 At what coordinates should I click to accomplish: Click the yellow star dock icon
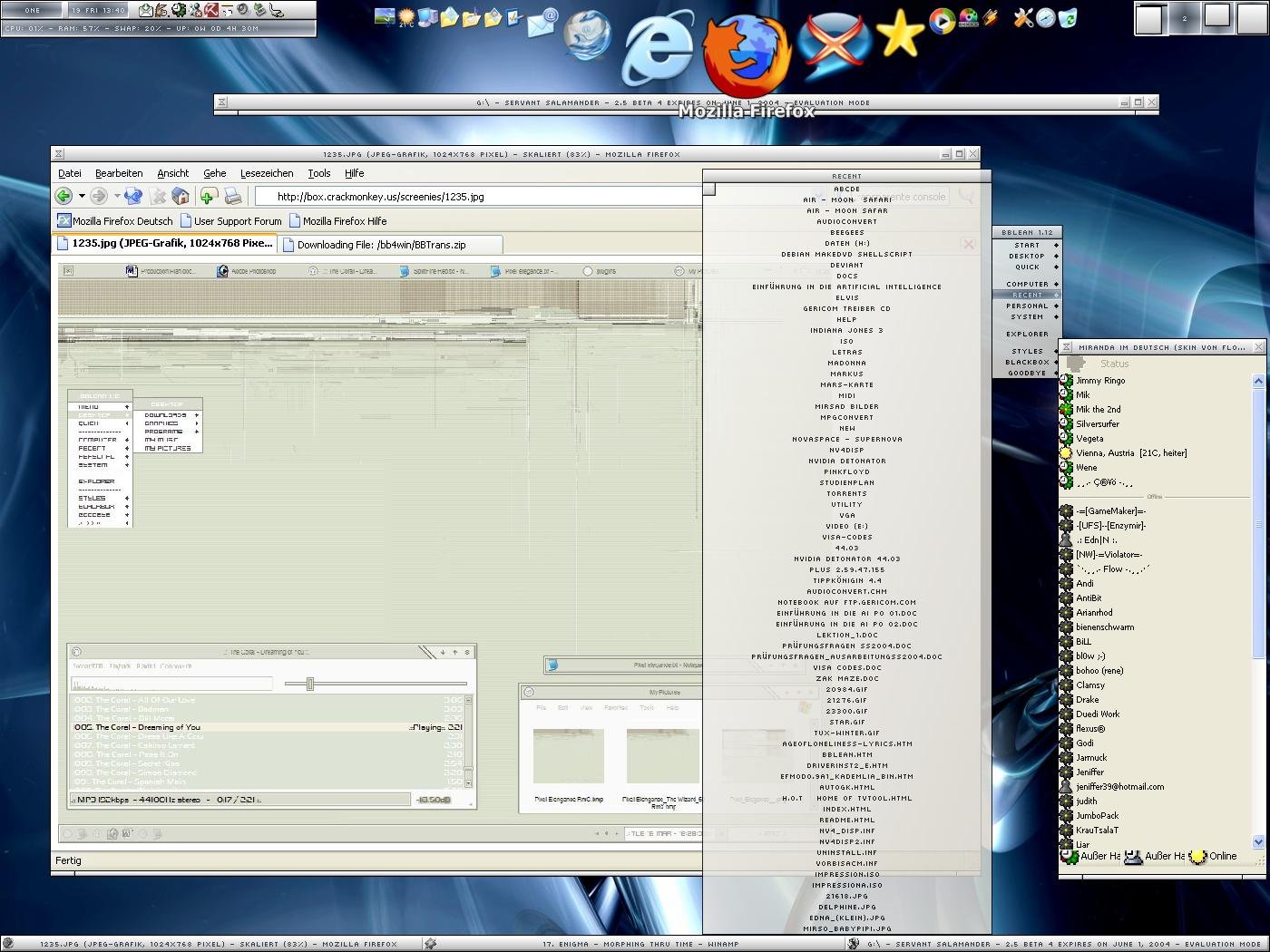point(899,34)
